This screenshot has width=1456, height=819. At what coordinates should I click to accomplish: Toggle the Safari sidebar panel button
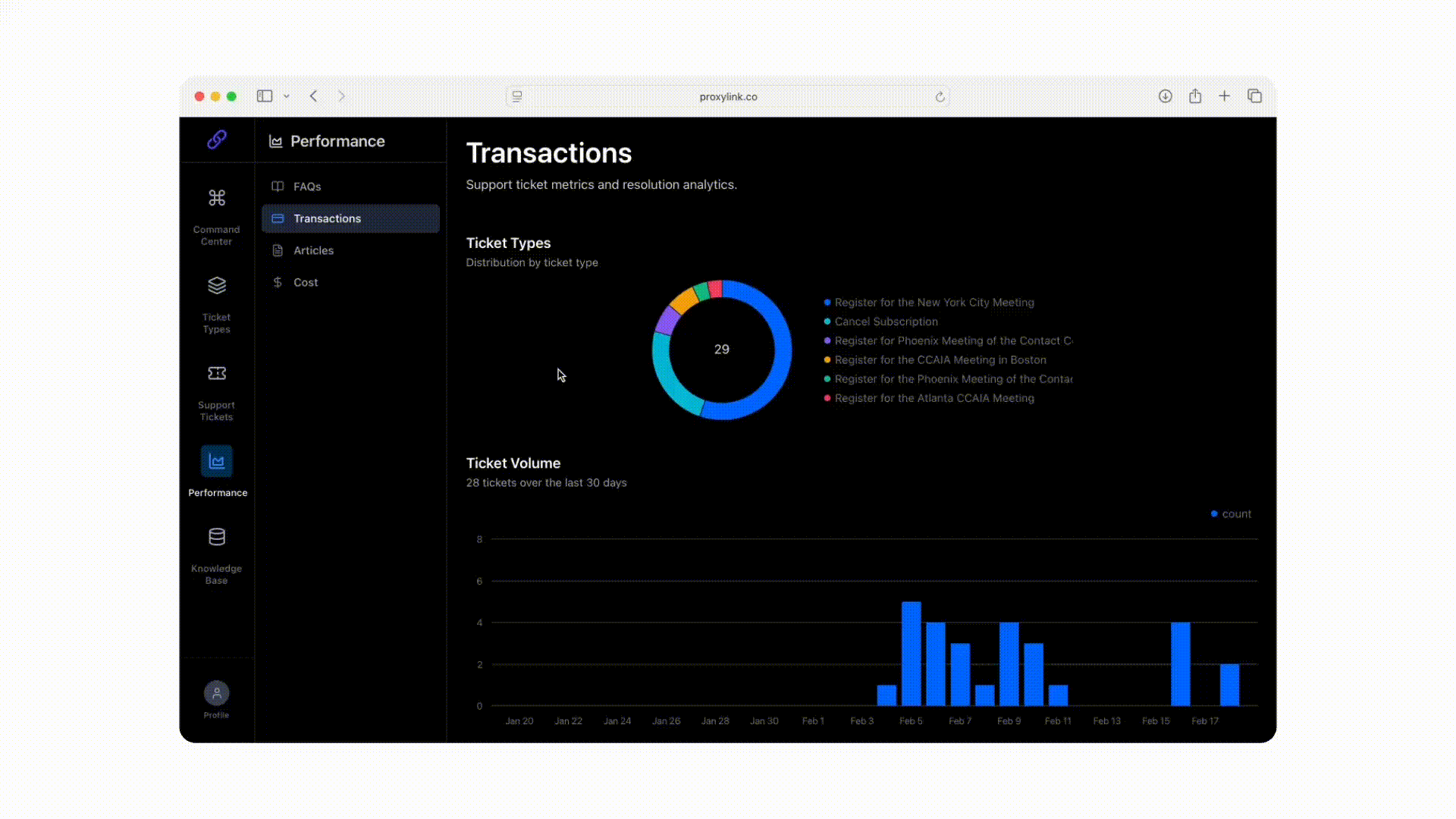(x=264, y=96)
